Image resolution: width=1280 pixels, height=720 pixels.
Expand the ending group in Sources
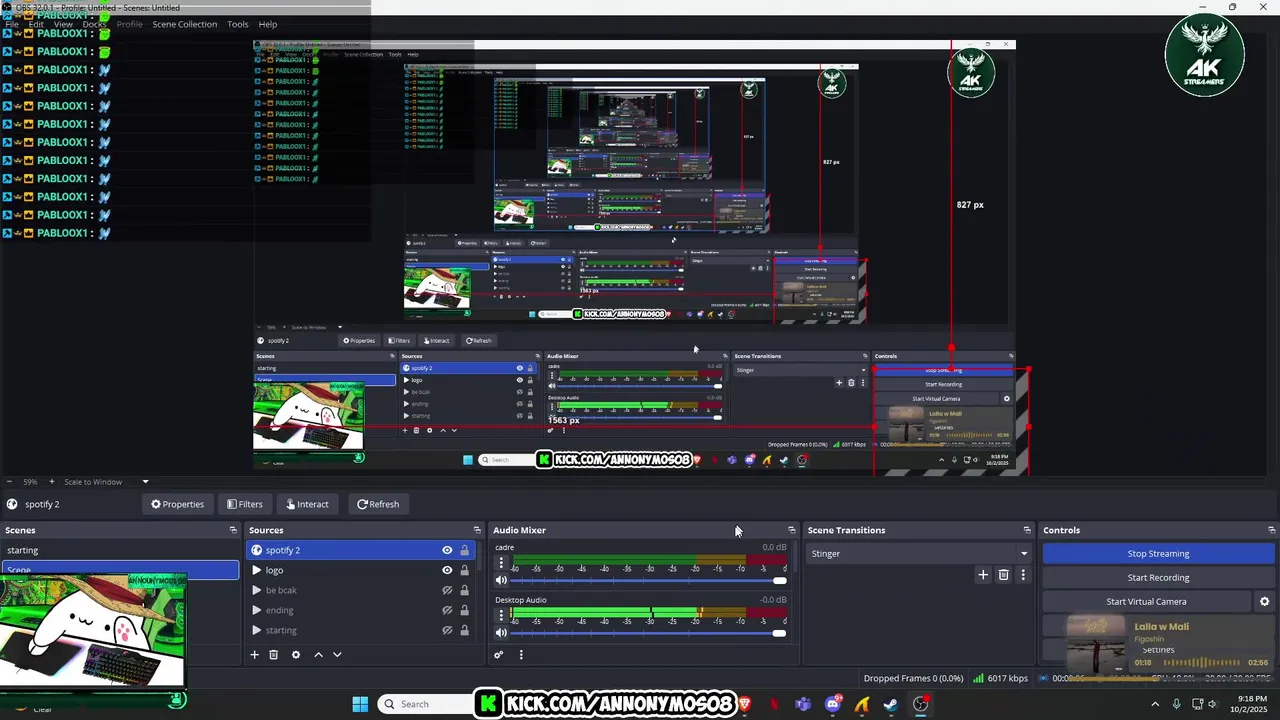tap(257, 610)
